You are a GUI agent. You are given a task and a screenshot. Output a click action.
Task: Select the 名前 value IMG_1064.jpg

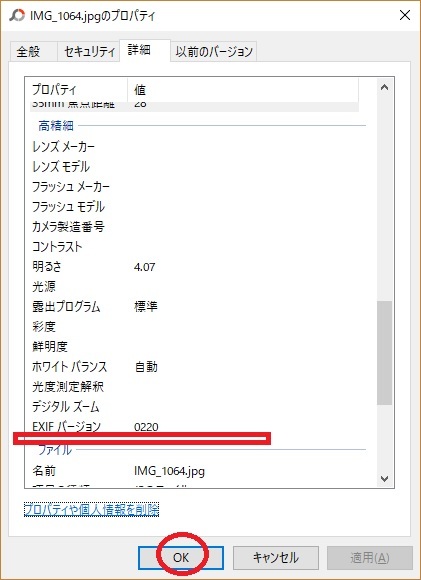click(x=169, y=471)
